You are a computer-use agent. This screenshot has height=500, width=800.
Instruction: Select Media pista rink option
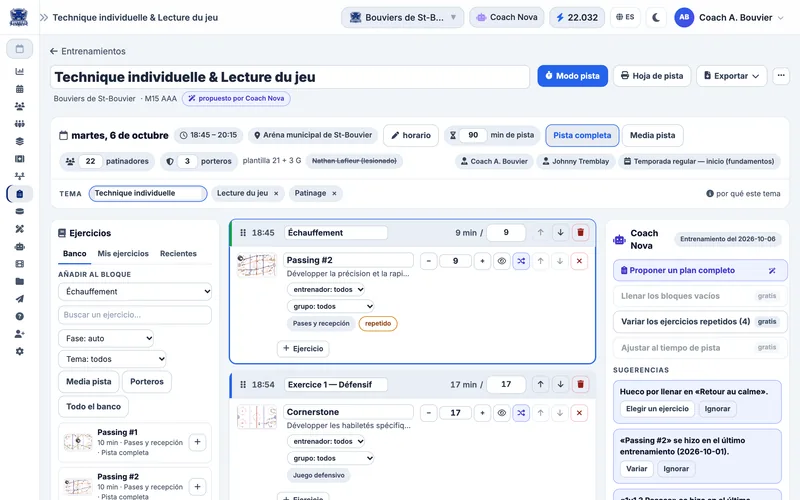(x=652, y=135)
